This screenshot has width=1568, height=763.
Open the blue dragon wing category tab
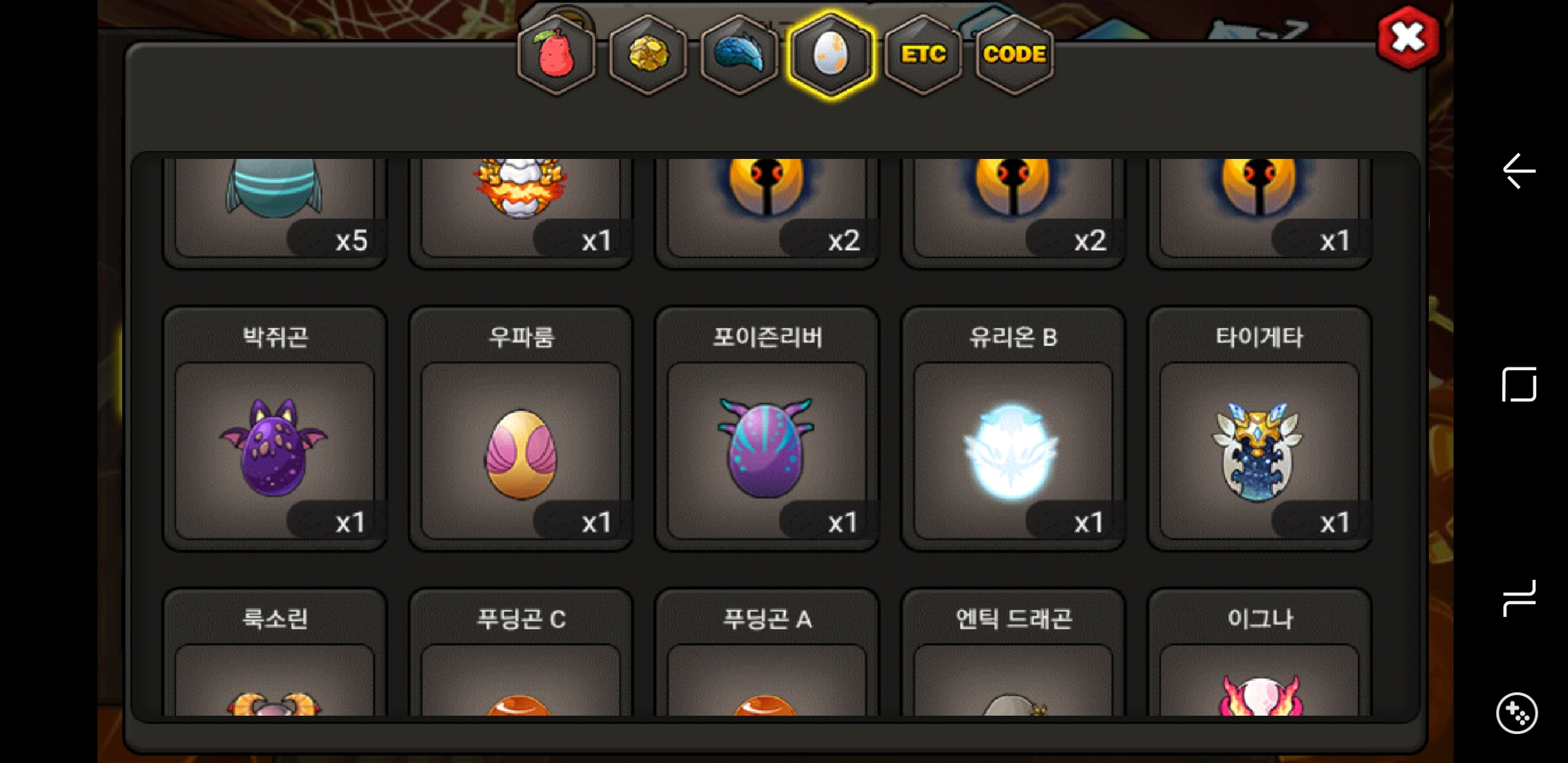click(x=740, y=54)
